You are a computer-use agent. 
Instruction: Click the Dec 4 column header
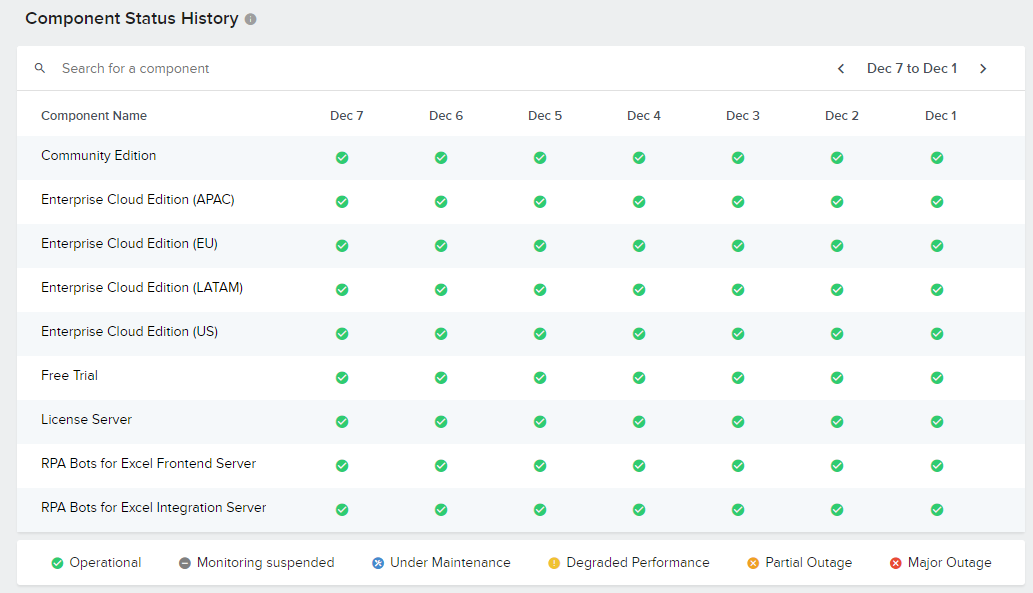644,116
